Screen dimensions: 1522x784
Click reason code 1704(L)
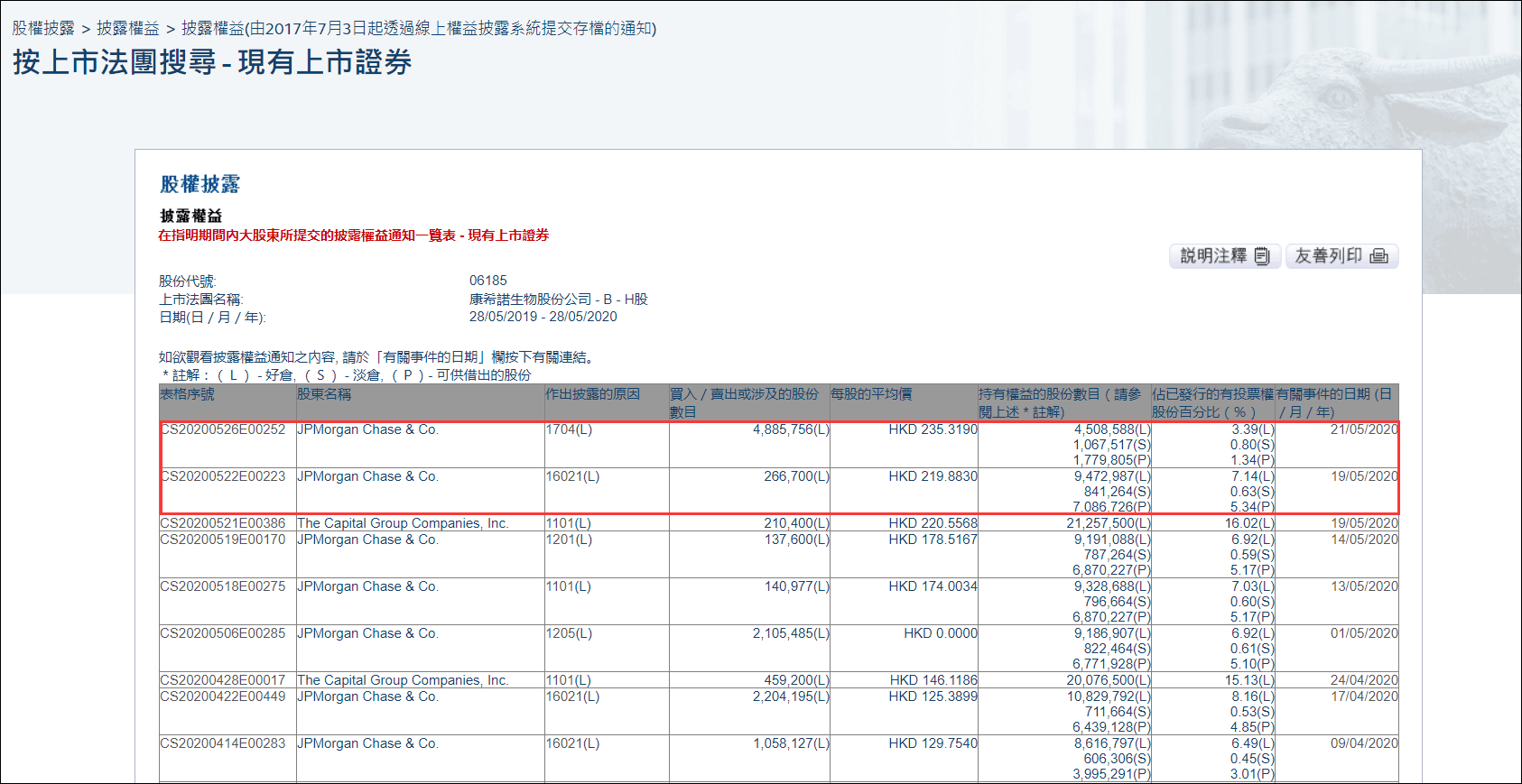(x=569, y=429)
